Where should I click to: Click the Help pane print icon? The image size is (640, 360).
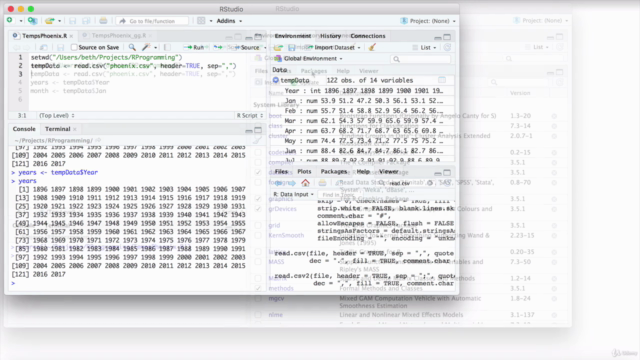(322, 183)
